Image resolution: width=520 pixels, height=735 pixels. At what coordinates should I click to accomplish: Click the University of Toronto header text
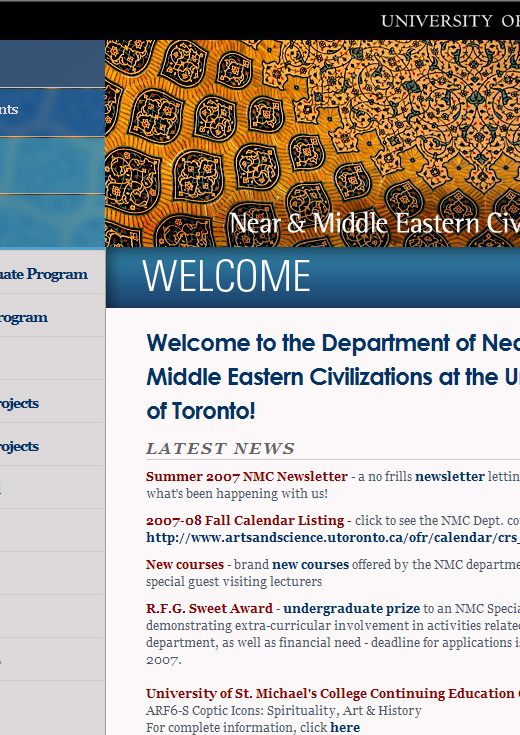(x=450, y=21)
